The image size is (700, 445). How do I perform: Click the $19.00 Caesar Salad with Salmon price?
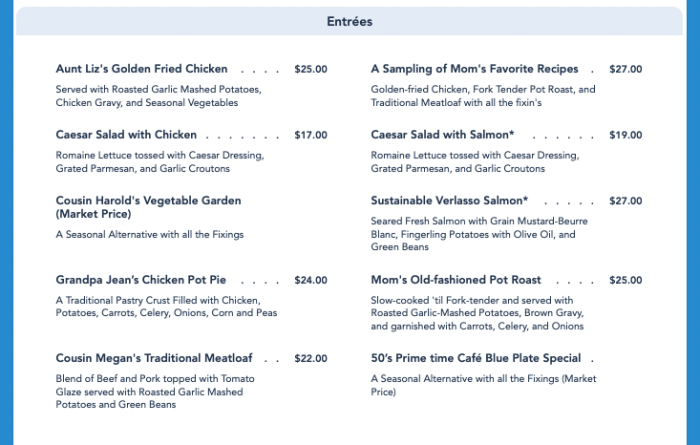(625, 135)
